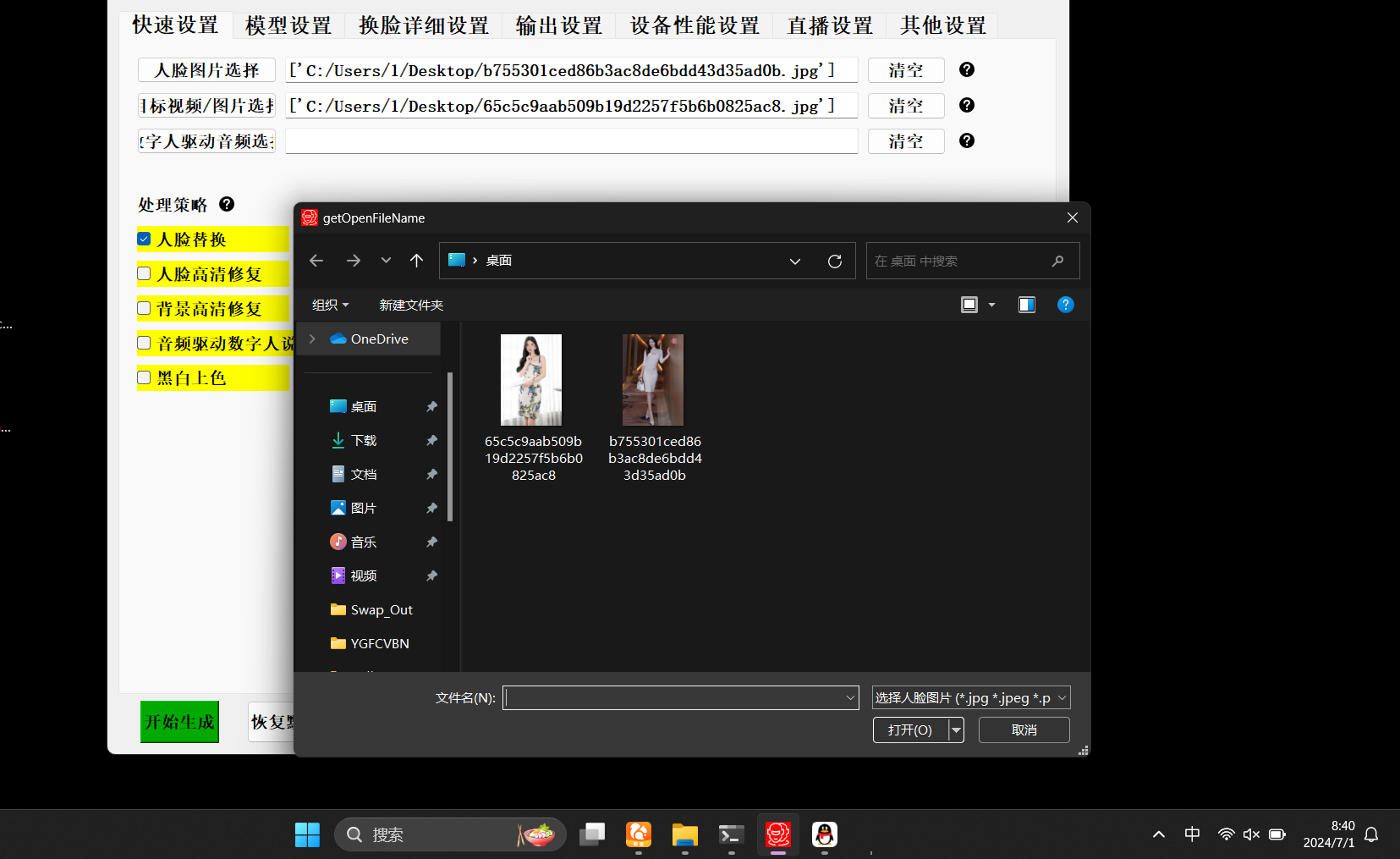Refresh the 桌面 folder listing
1400x859 pixels.
click(x=834, y=262)
